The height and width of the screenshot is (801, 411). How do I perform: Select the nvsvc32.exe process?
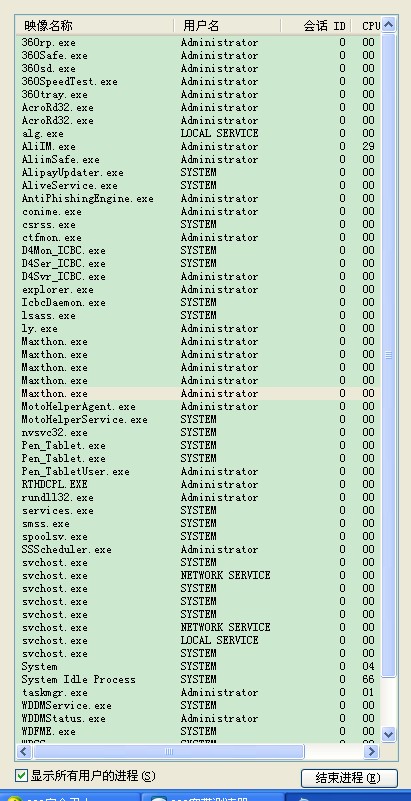[199, 433]
